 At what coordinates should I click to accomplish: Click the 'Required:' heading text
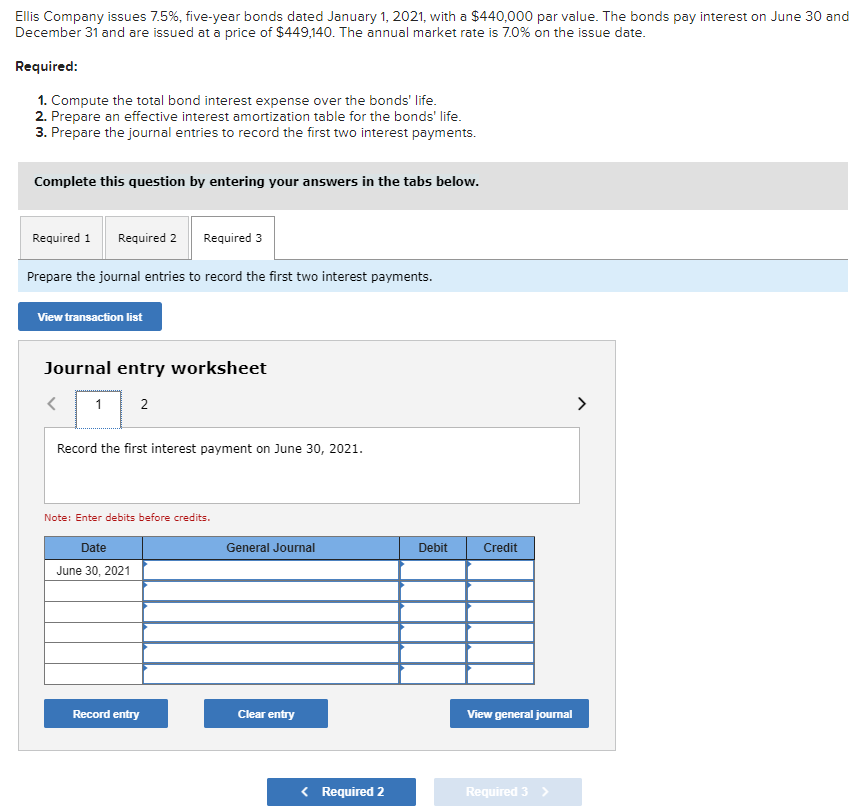point(46,67)
